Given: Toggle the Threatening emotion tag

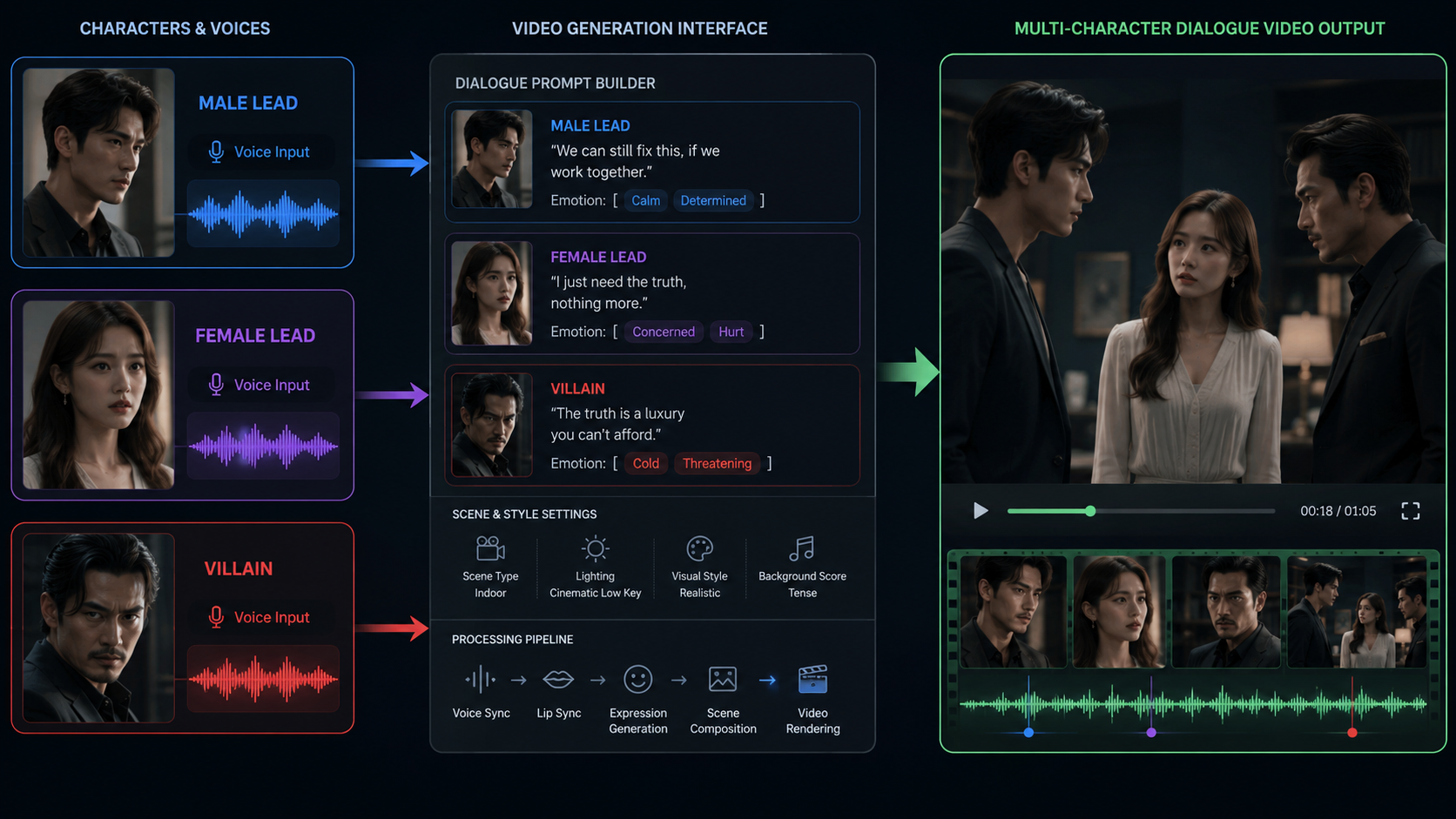Looking at the screenshot, I should pyautogui.click(x=717, y=463).
